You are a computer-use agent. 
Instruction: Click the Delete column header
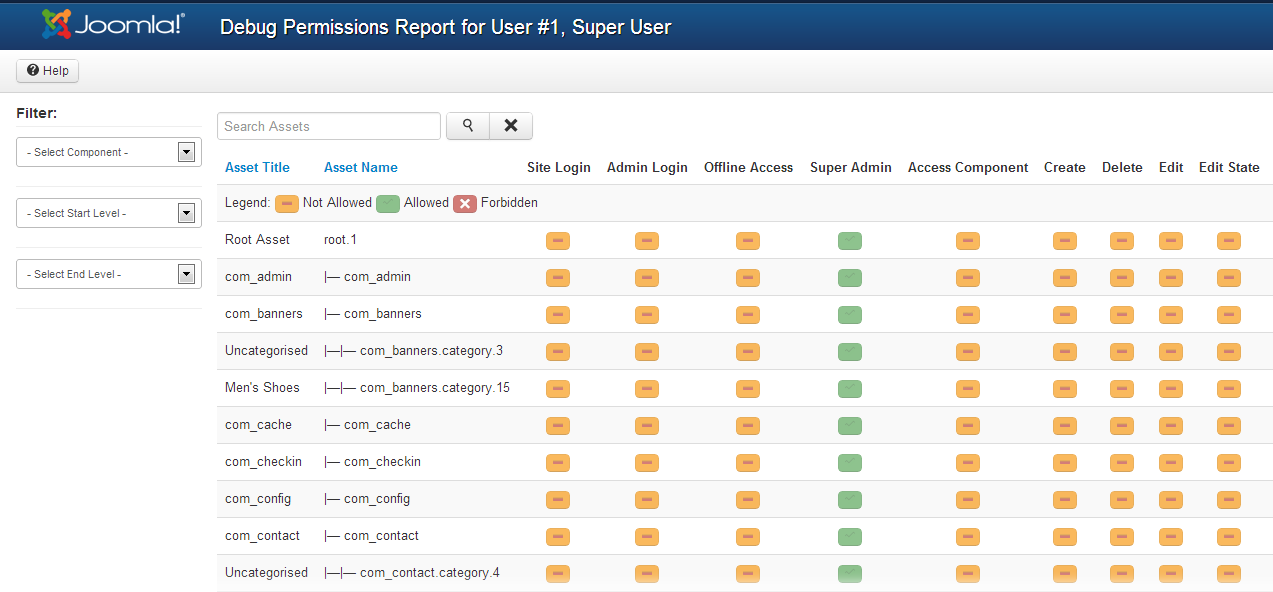click(x=1122, y=168)
